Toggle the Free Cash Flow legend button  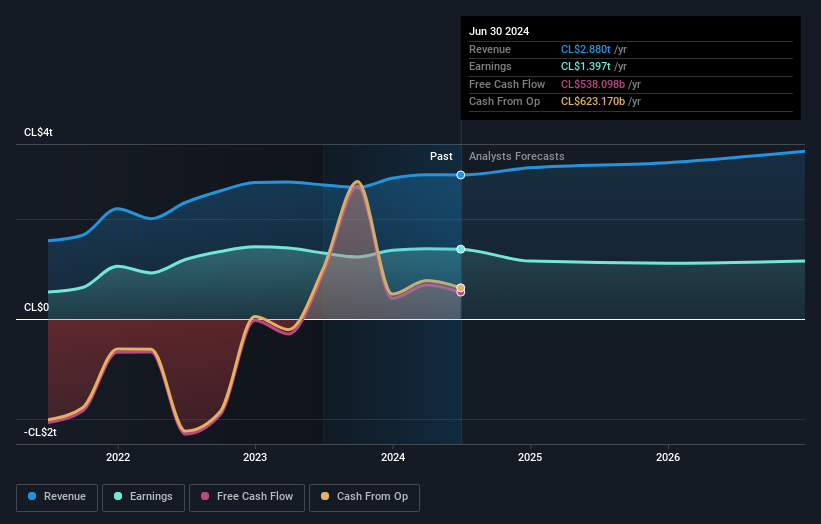click(247, 497)
